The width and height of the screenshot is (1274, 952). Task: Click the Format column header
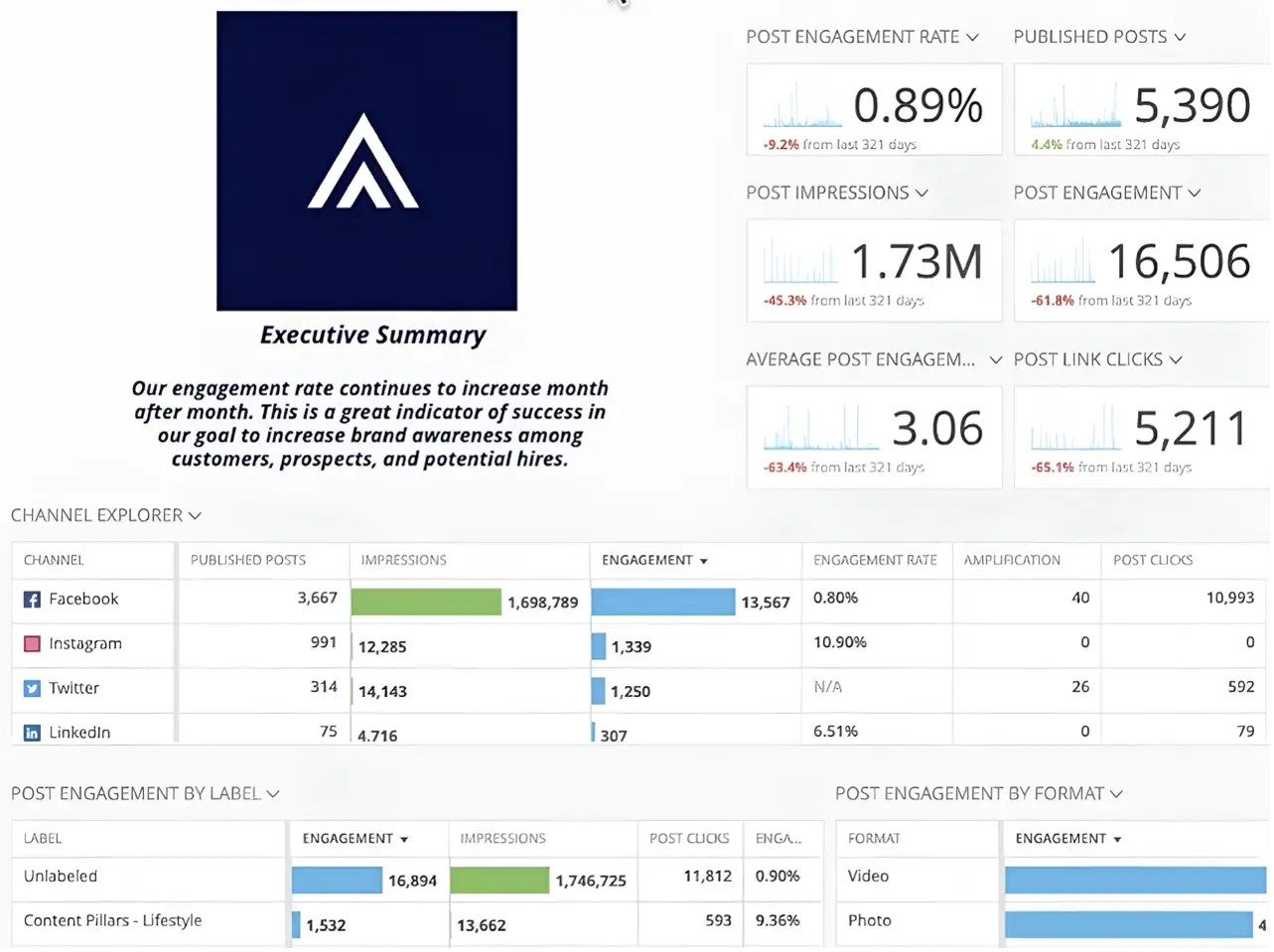(x=875, y=840)
